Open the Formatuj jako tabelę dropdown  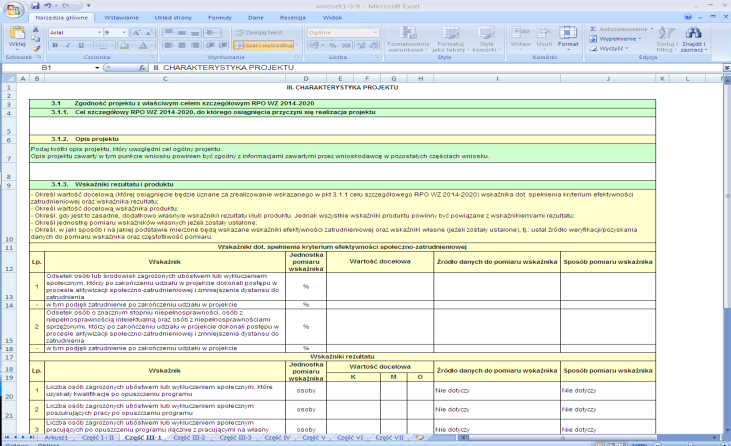[x=450, y=39]
